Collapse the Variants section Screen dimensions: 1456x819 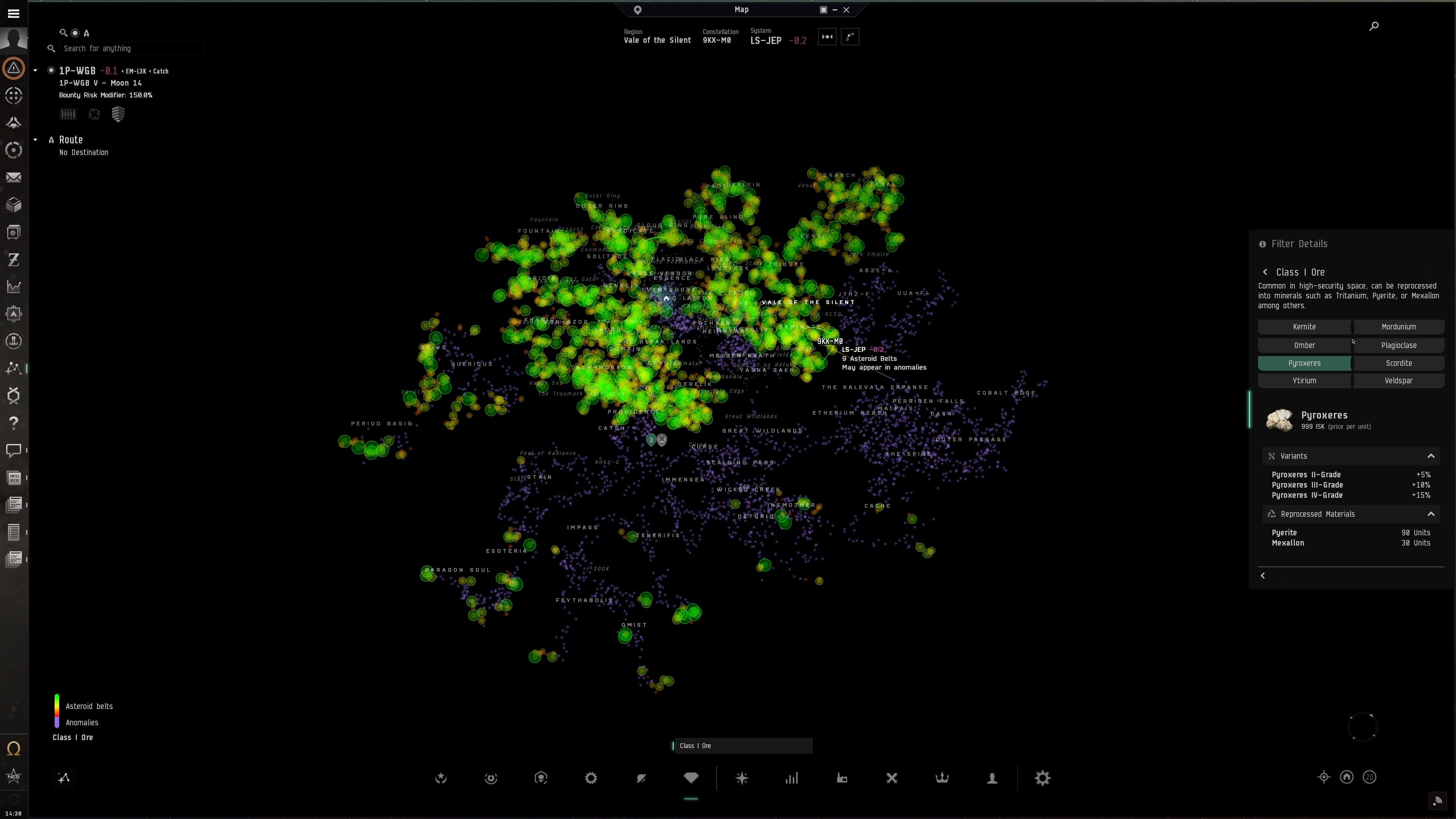coord(1431,456)
